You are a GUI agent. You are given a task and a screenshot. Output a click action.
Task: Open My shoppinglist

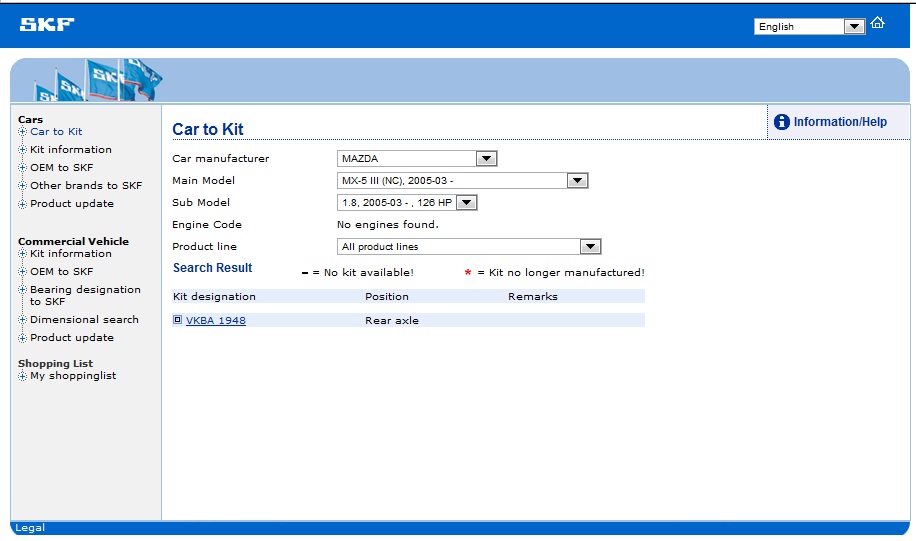click(73, 376)
